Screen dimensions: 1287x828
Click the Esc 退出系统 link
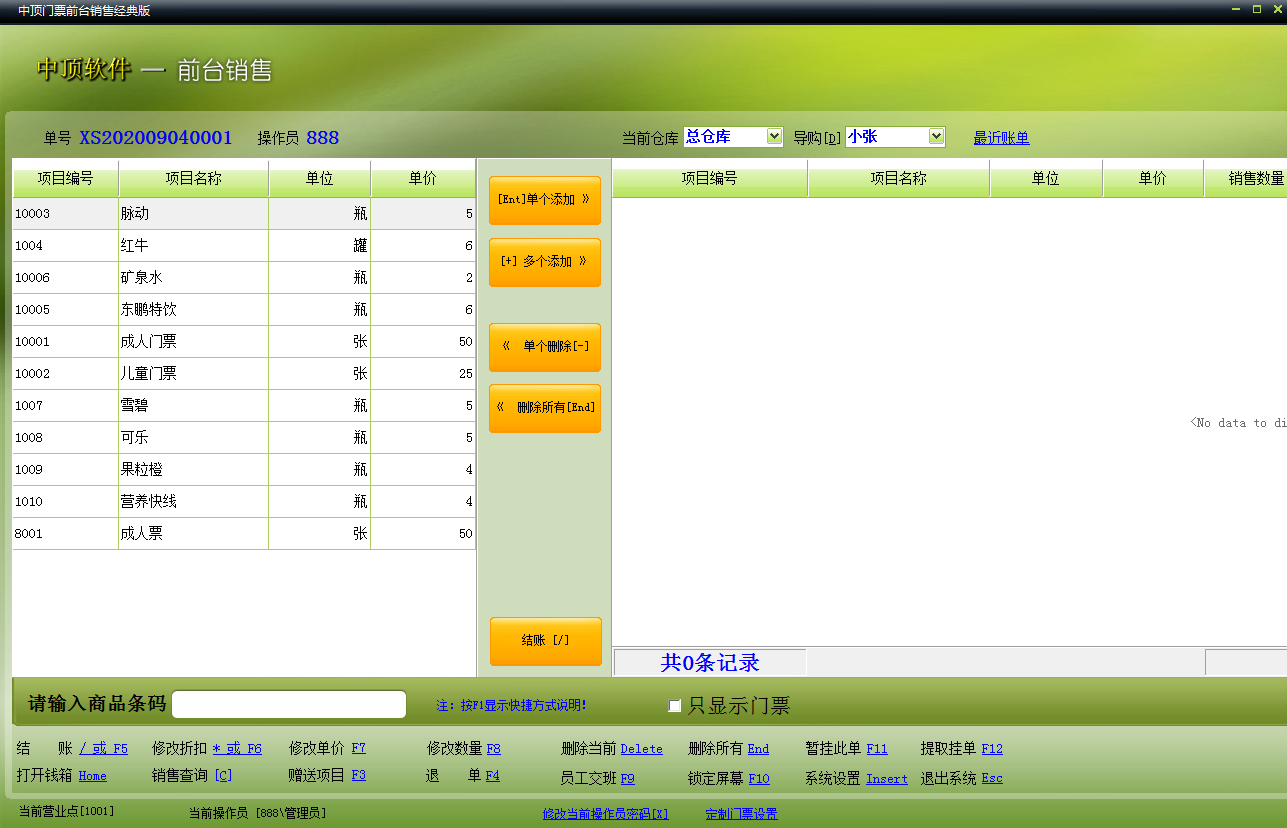[x=992, y=778]
